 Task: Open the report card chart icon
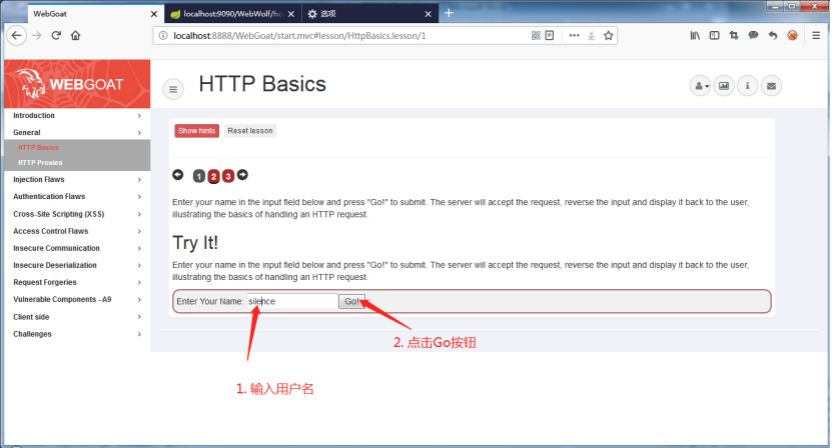tap(724, 86)
